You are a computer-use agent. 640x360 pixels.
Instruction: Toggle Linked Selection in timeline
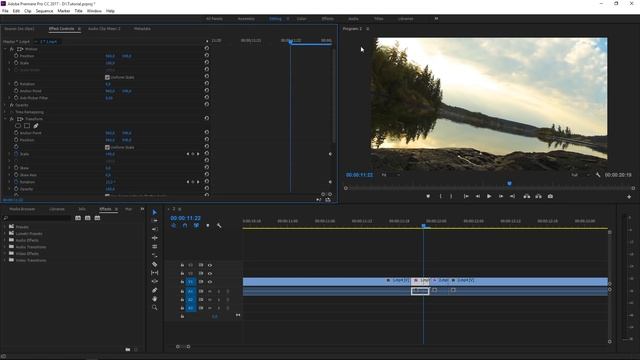point(196,226)
